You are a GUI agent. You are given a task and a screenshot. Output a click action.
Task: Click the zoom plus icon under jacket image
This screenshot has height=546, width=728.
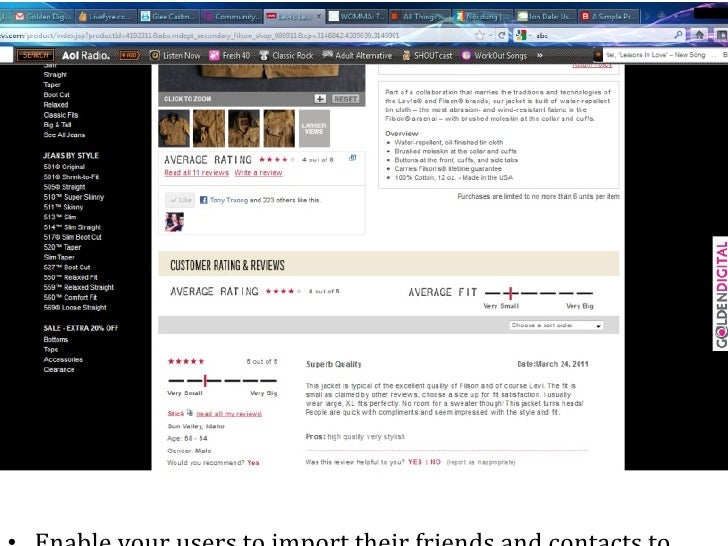(320, 98)
